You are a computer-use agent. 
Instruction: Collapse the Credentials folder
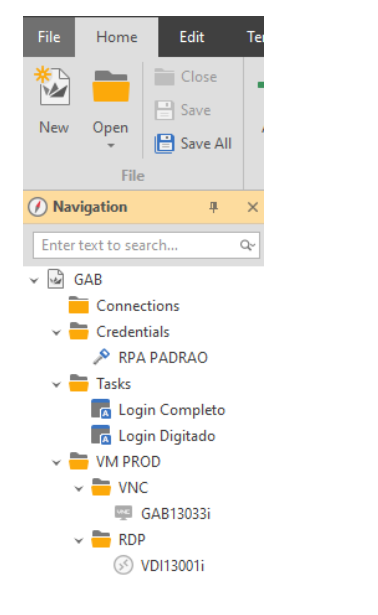(x=56, y=333)
